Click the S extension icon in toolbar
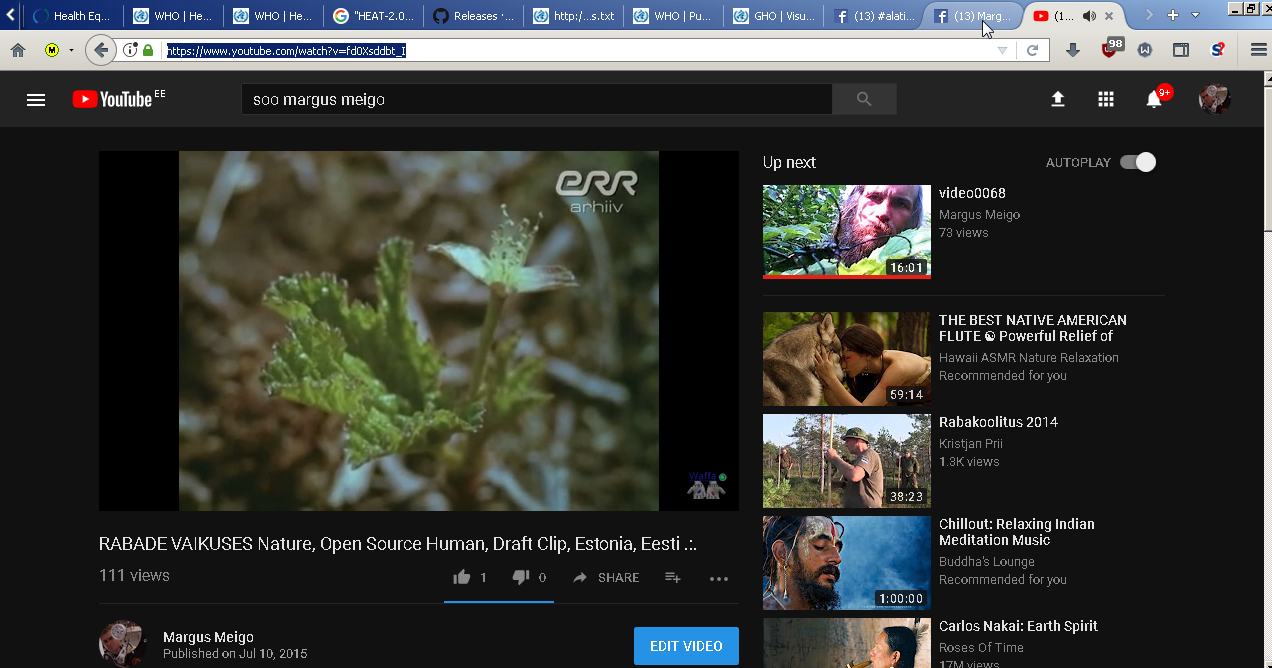Image resolution: width=1272 pixels, height=668 pixels. tap(1217, 50)
